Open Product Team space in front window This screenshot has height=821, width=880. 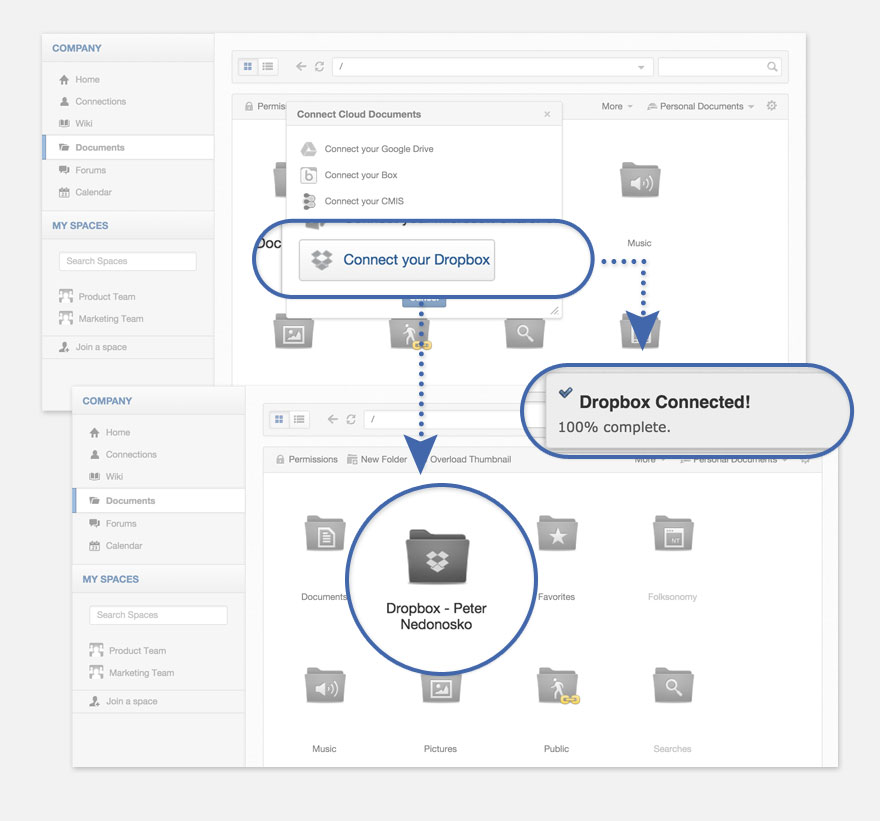pos(127,650)
